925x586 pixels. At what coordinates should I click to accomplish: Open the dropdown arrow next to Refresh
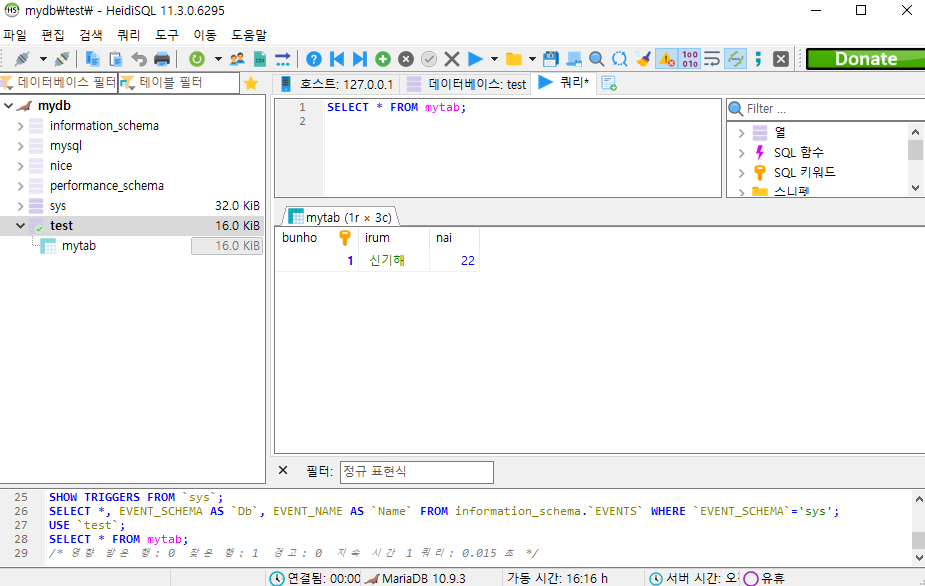click(218, 59)
